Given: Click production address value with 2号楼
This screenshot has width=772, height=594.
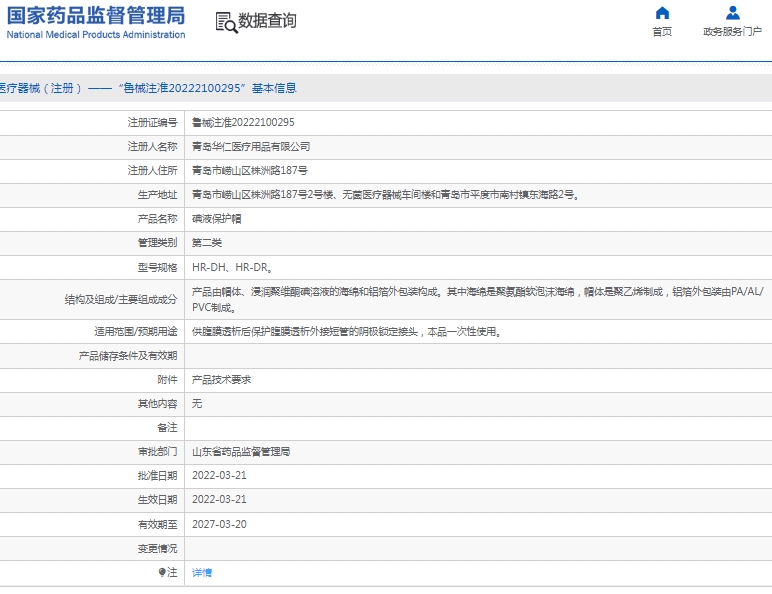Looking at the screenshot, I should [x=386, y=195].
